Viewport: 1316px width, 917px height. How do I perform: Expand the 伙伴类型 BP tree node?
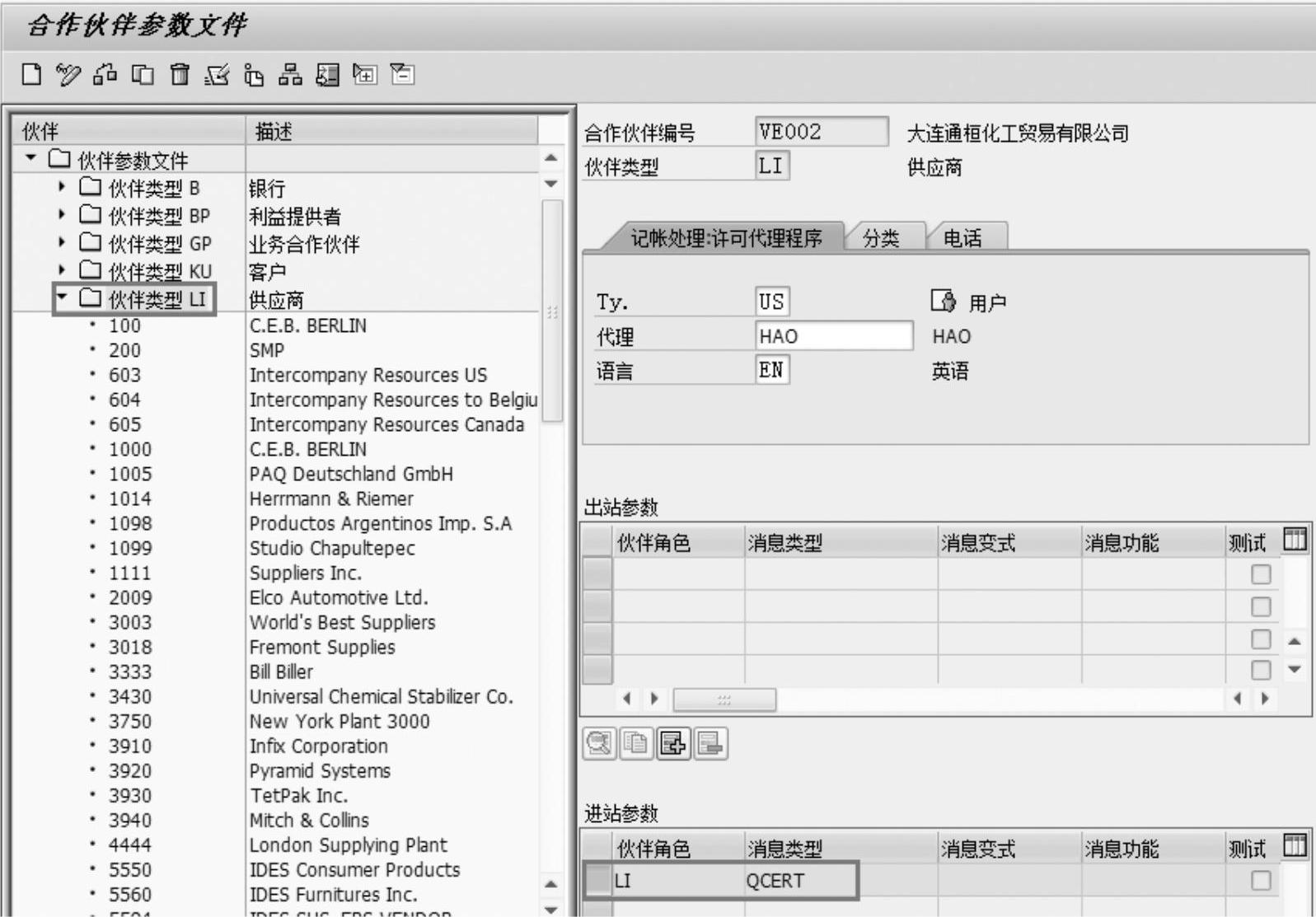pos(62,215)
